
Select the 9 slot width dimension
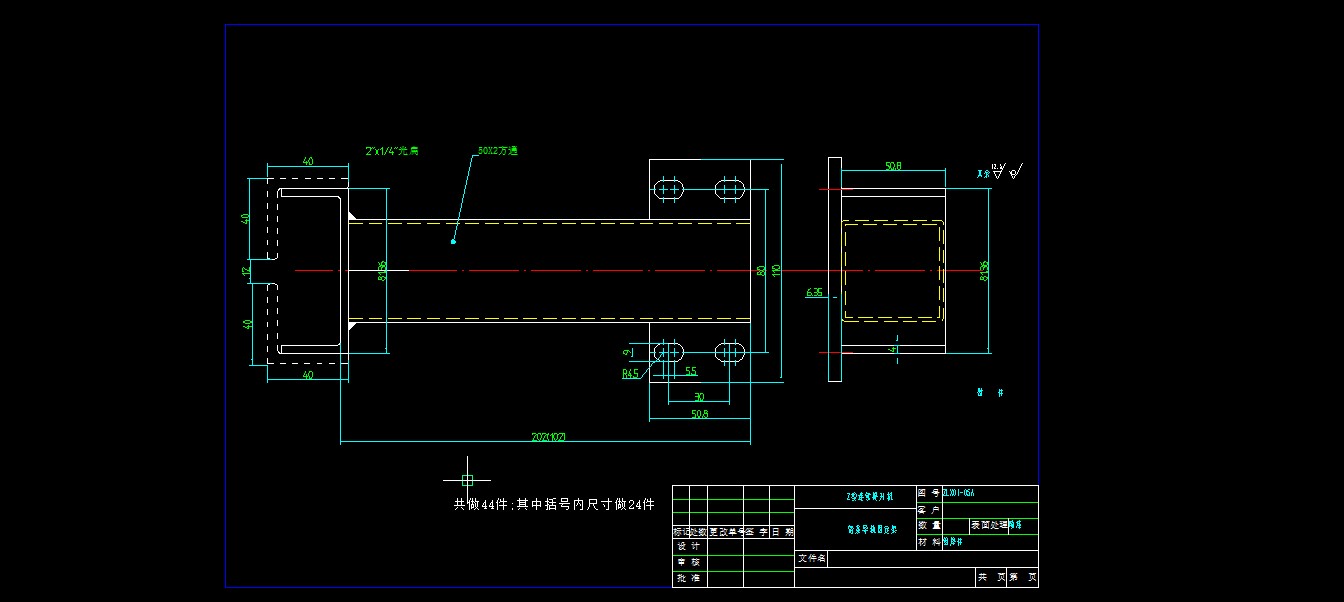point(628,352)
